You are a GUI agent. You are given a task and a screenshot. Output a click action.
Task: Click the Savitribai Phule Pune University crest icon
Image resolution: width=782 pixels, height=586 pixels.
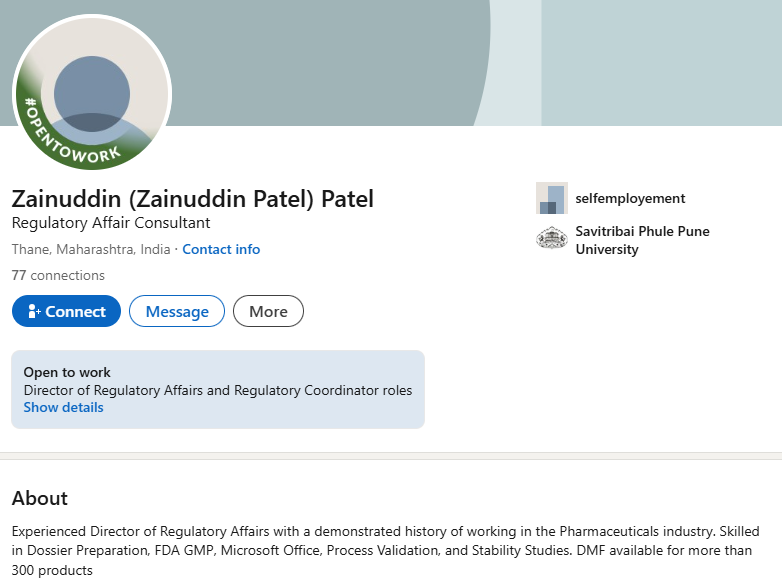552,238
